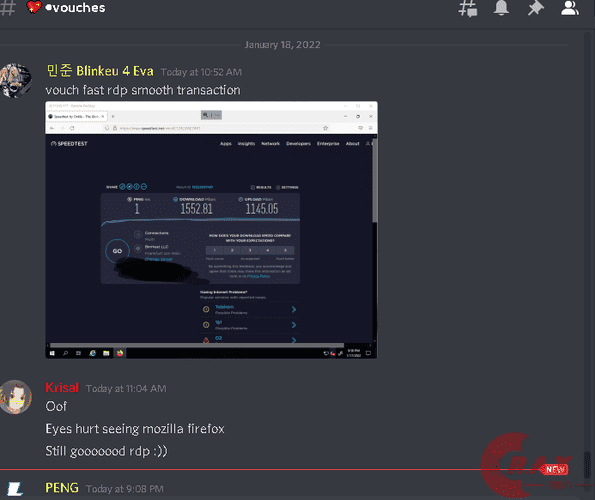Click the Krisal username
This screenshot has width=595, height=500.
[x=62, y=387]
